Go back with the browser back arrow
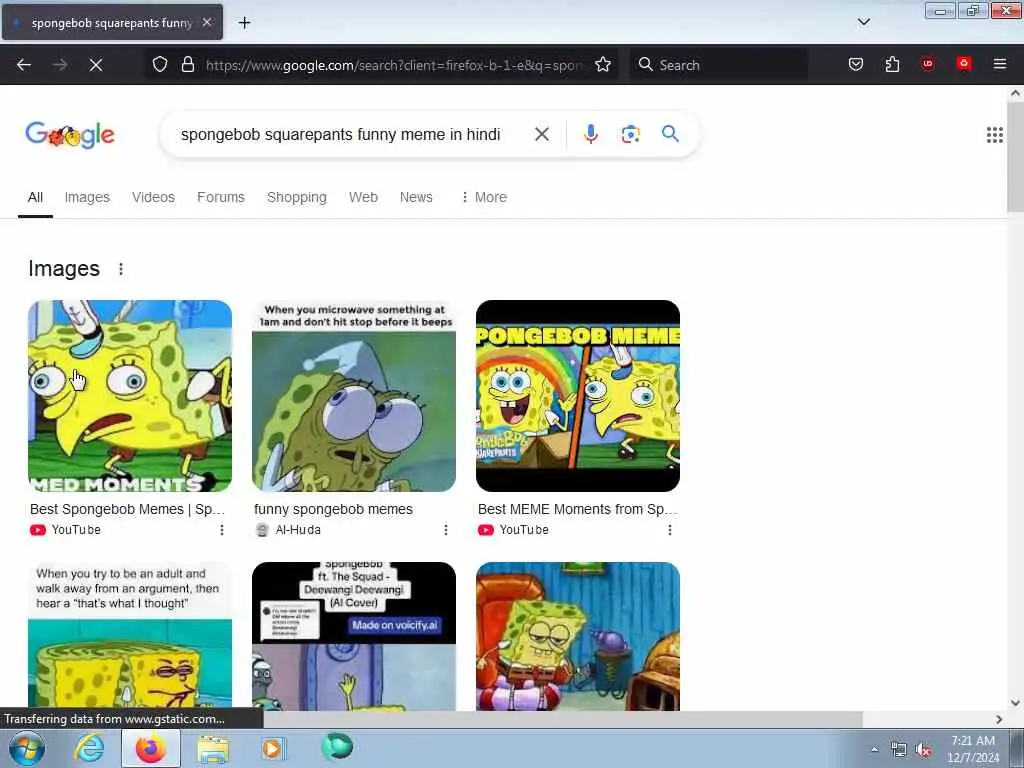The height and width of the screenshot is (768, 1024). point(24,65)
